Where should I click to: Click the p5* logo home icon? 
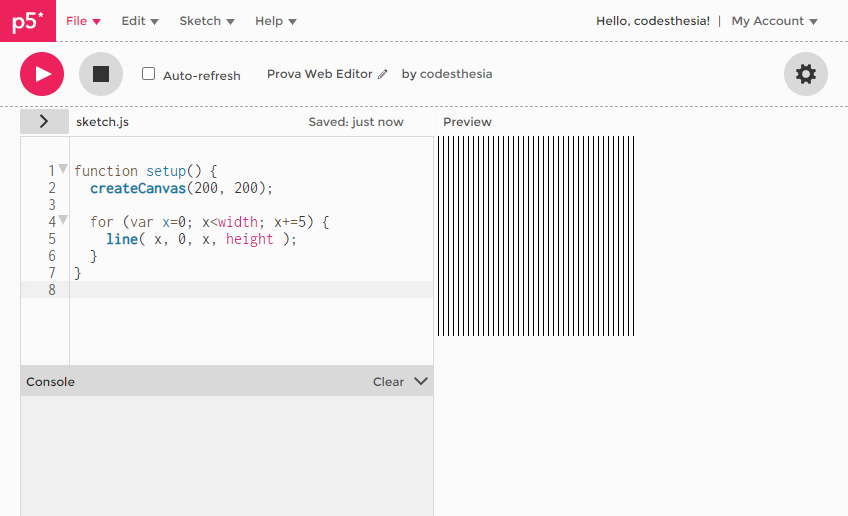[x=27, y=21]
